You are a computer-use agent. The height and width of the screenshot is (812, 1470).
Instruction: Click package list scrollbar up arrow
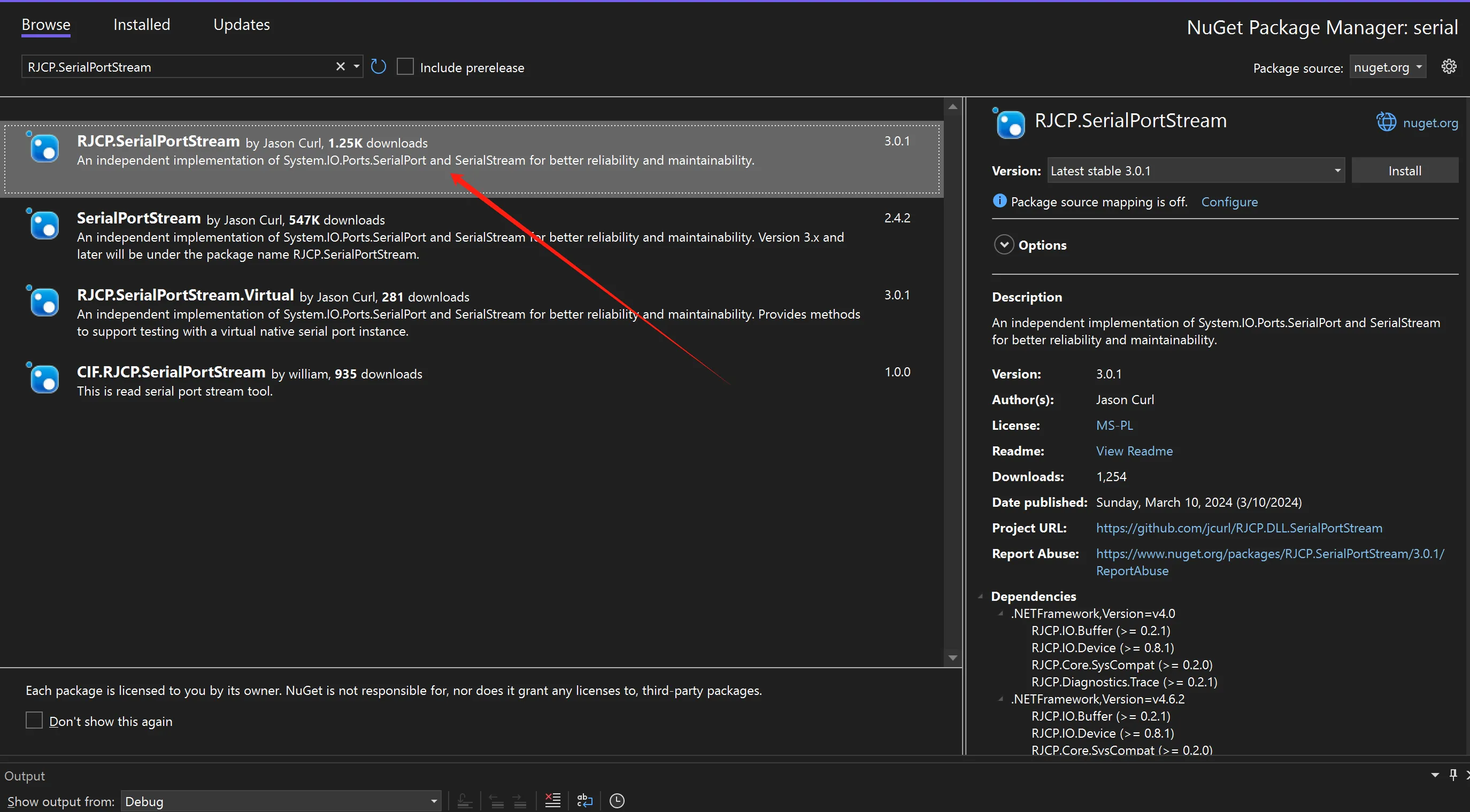(952, 107)
